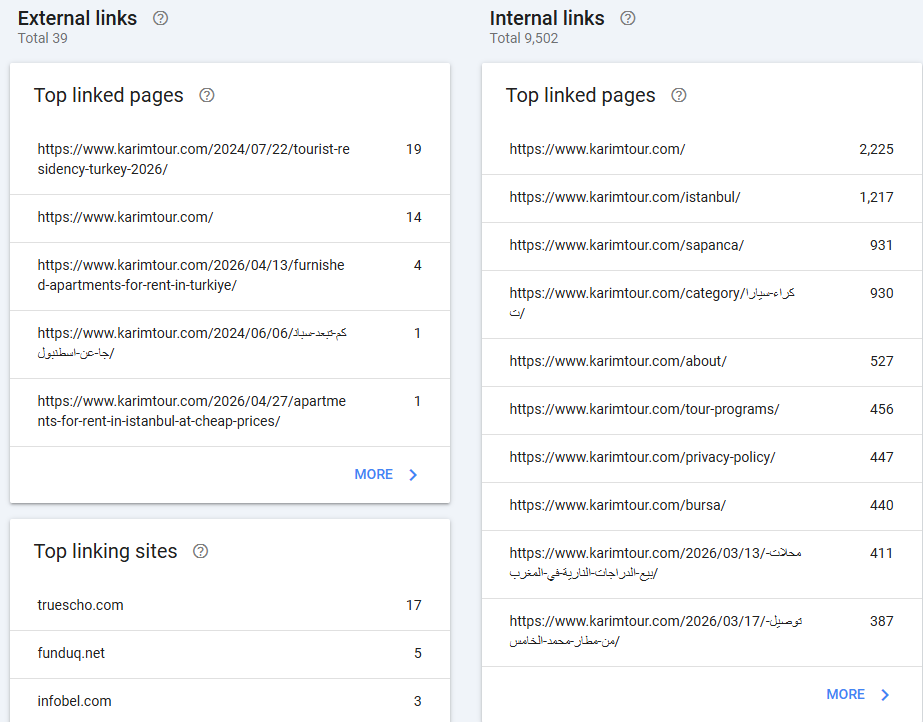
Task: Click the count 3 for infobel.com
Action: [418, 701]
